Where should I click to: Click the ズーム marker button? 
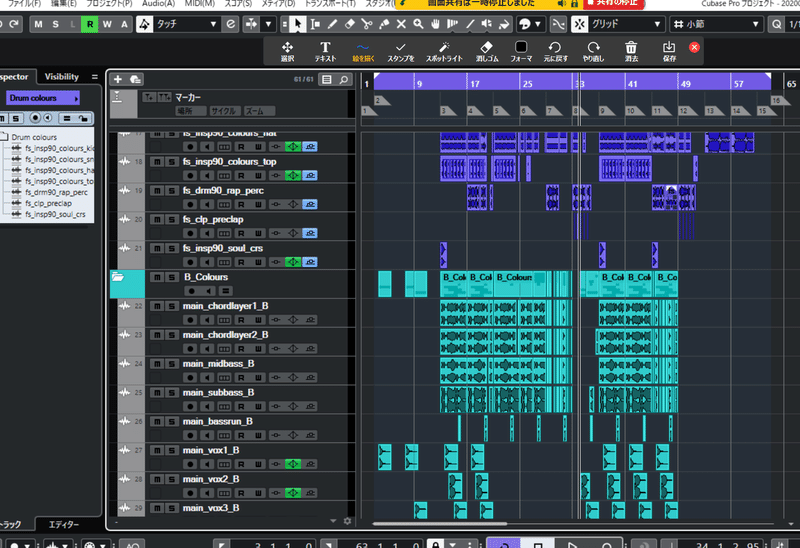(x=259, y=111)
